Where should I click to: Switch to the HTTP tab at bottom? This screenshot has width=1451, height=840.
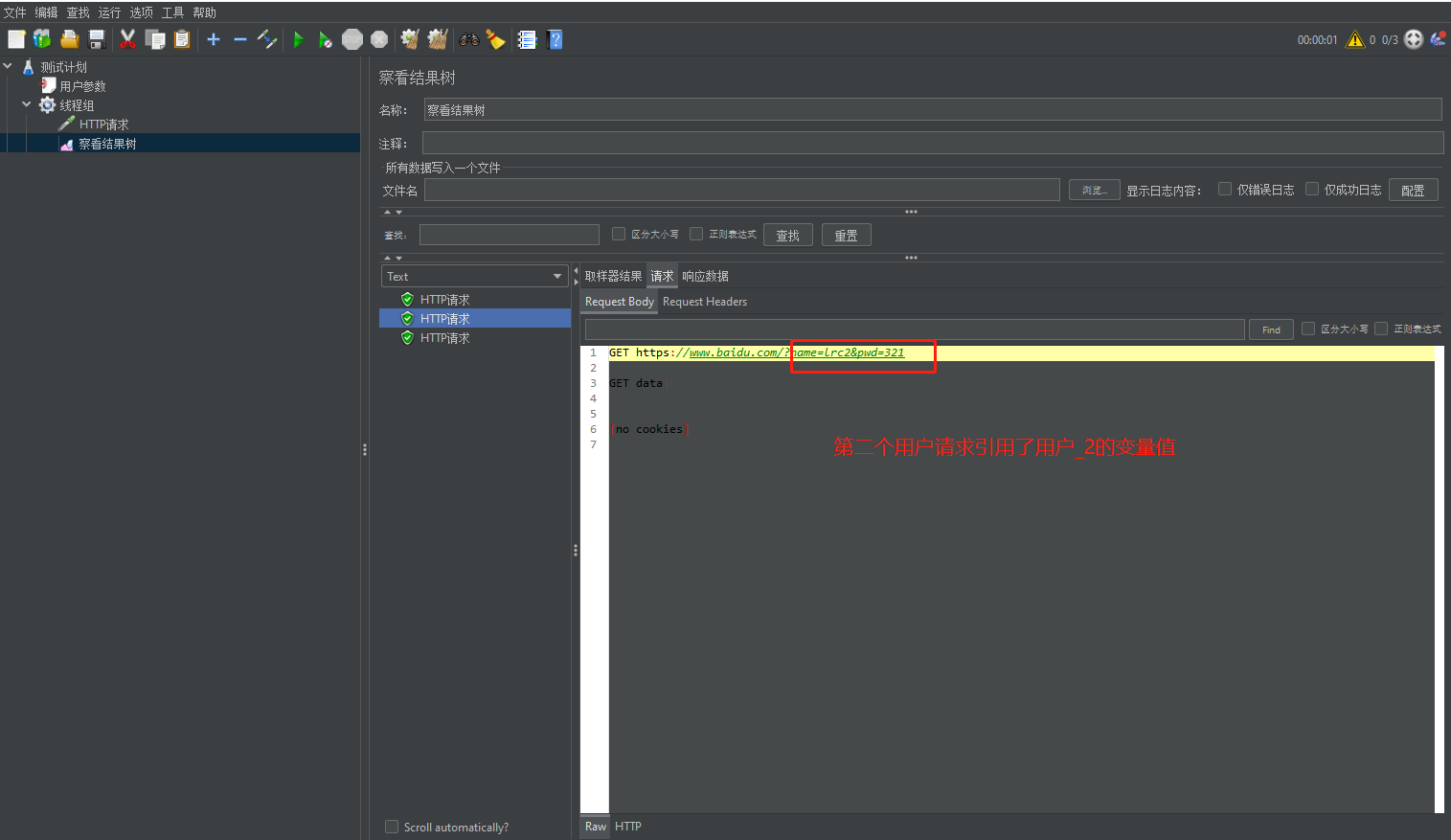628,827
